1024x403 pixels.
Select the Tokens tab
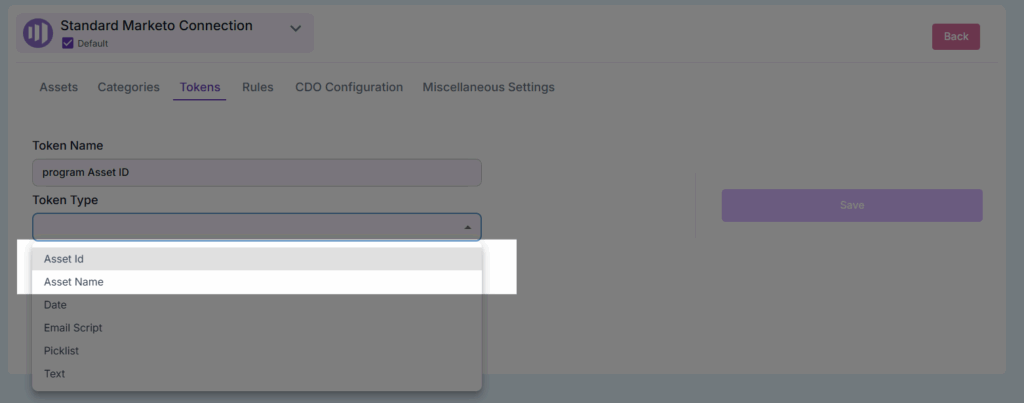[200, 87]
